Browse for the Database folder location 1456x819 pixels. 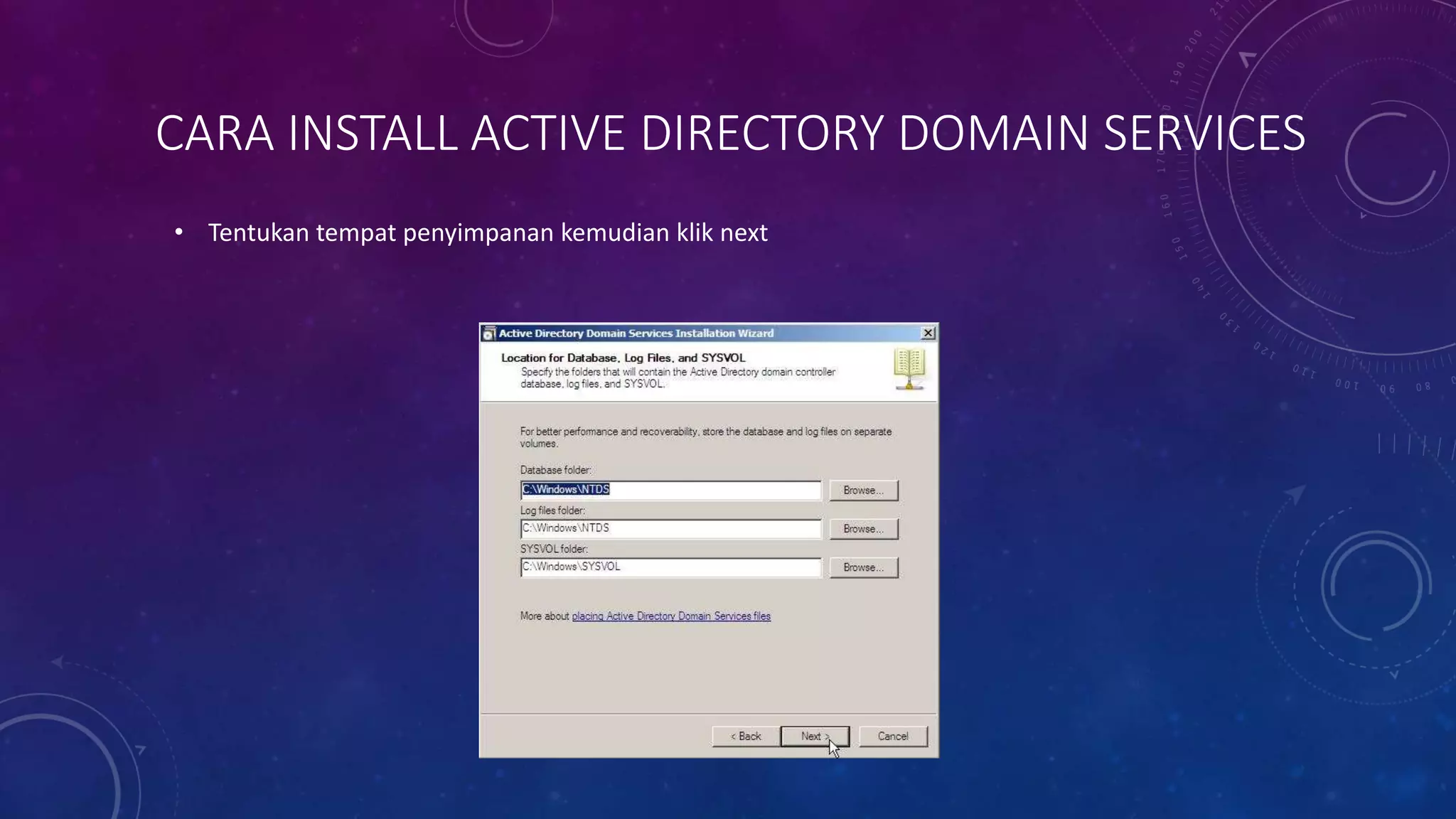click(863, 491)
